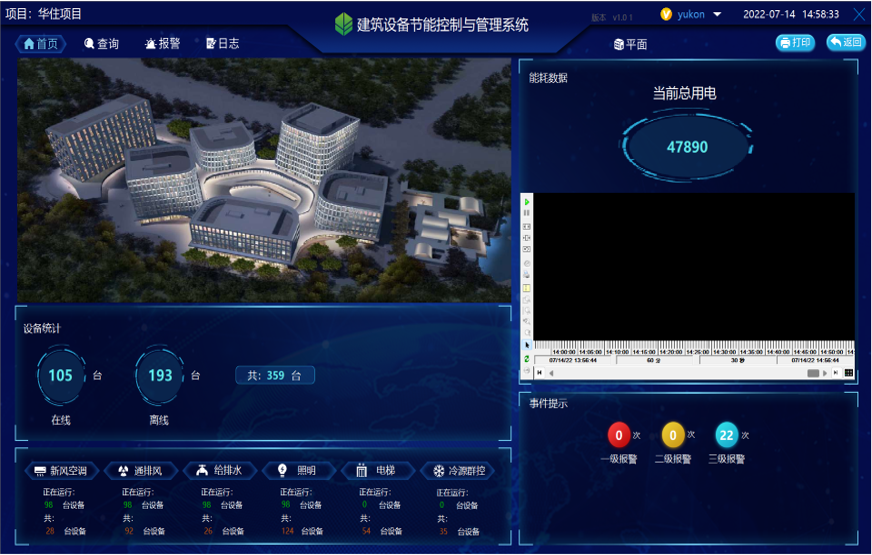Image resolution: width=872 pixels, height=555 pixels.
Task: Jump to the start of the trend timeline
Action: (539, 373)
